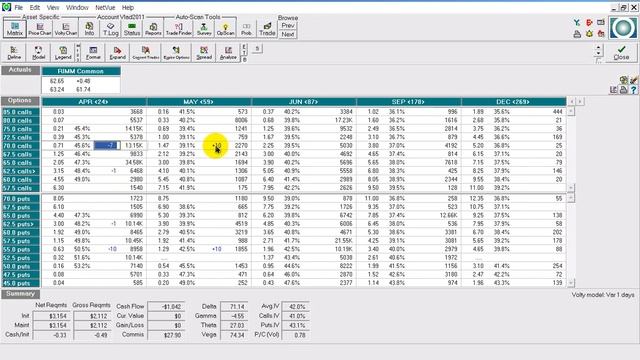This screenshot has height=360, width=640.
Task: Click the large round logo button
Action: 623,28
